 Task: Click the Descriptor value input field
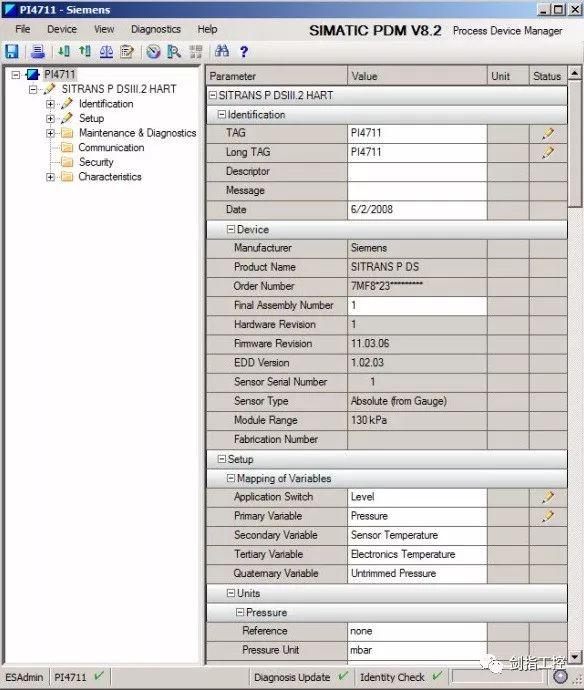[417, 171]
